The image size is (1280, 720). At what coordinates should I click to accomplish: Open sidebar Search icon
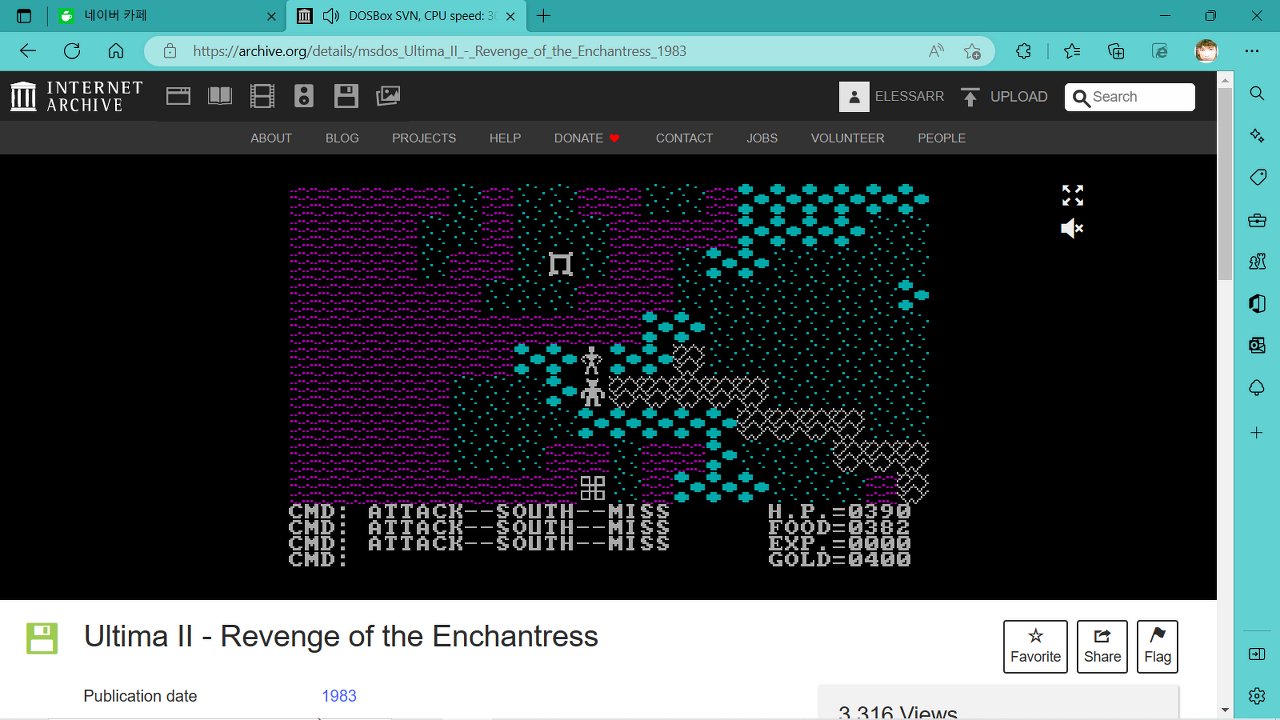(1257, 93)
